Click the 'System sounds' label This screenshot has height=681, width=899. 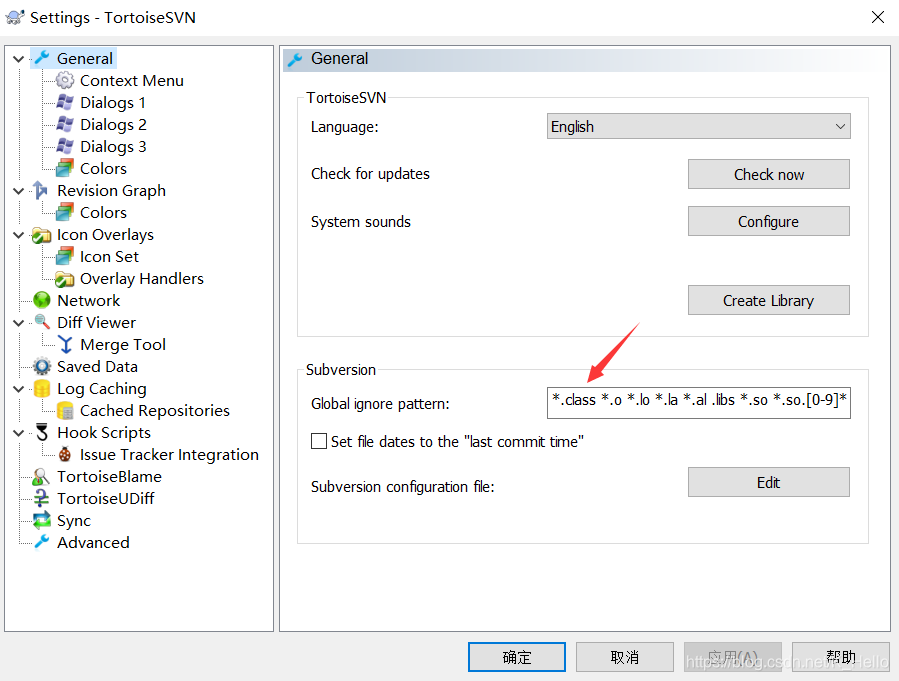click(361, 222)
